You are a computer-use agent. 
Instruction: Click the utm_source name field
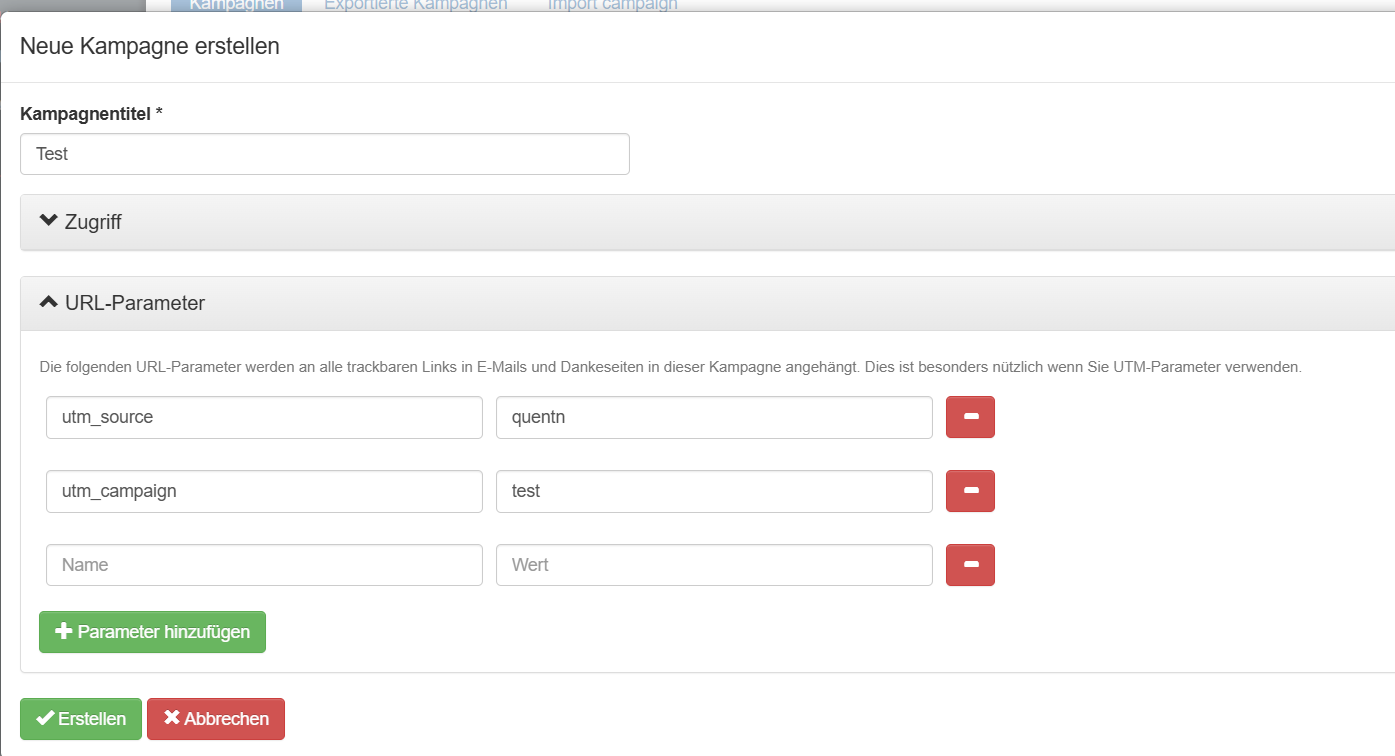click(x=264, y=417)
